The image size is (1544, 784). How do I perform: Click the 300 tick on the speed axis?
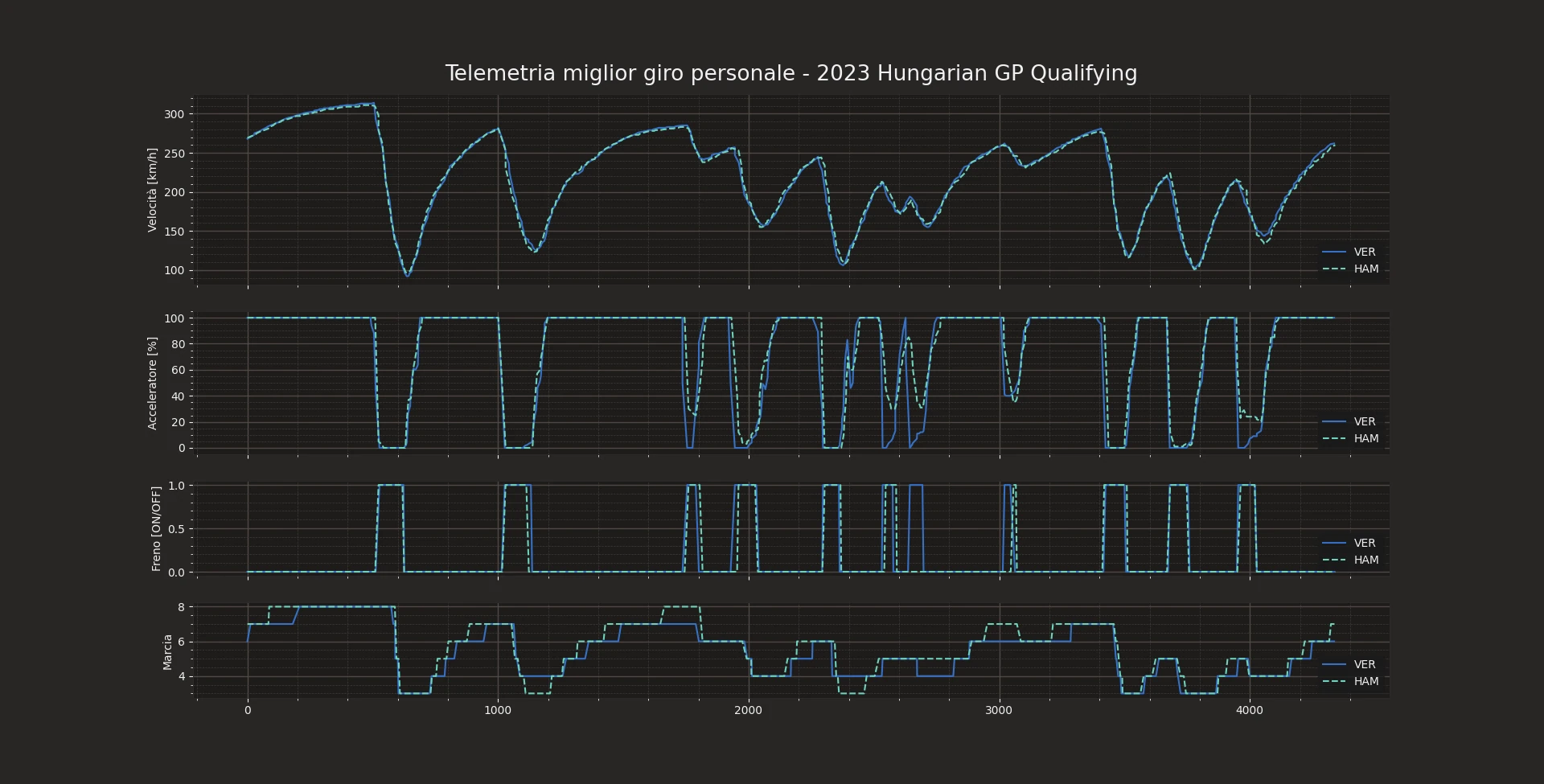point(174,114)
